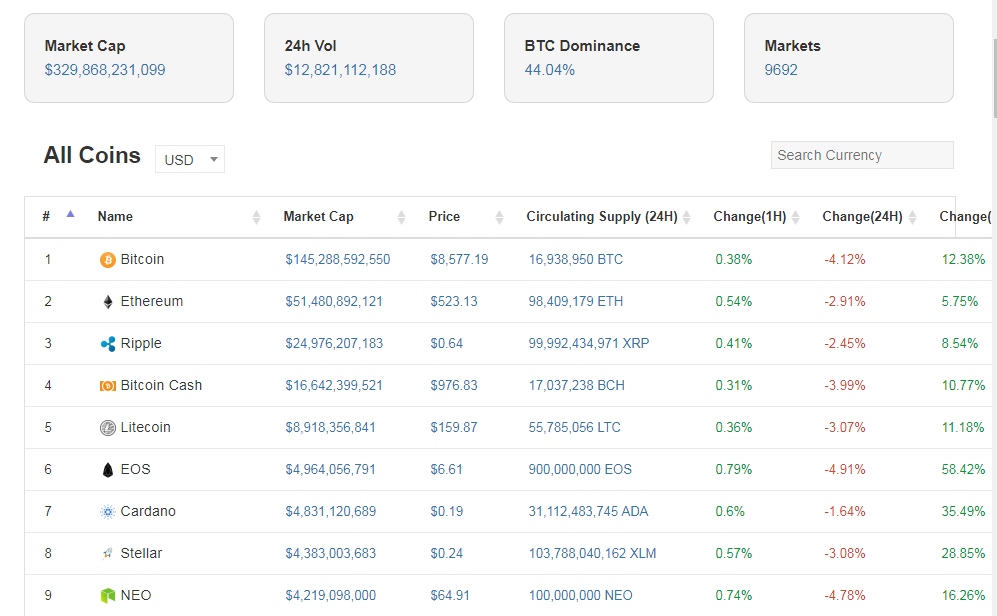The height and width of the screenshot is (616, 997).
Task: Click the Stellar rocket icon
Action: point(108,554)
